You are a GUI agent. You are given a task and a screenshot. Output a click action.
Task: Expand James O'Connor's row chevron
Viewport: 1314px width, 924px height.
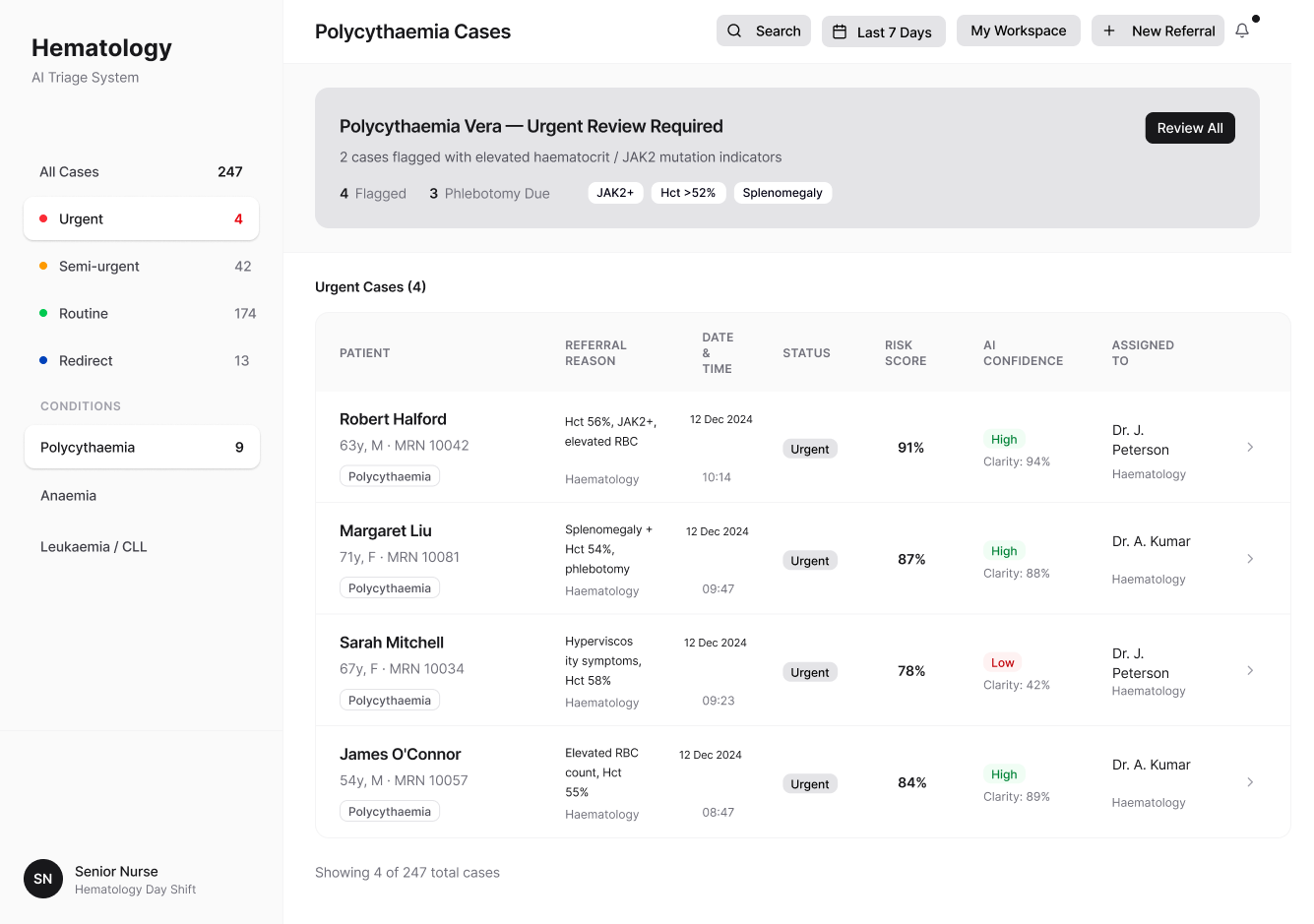(x=1250, y=782)
